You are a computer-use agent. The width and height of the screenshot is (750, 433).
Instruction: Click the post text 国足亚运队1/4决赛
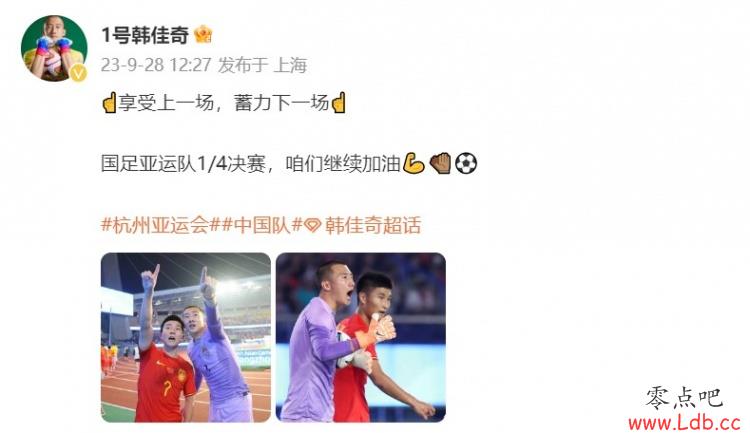click(183, 164)
